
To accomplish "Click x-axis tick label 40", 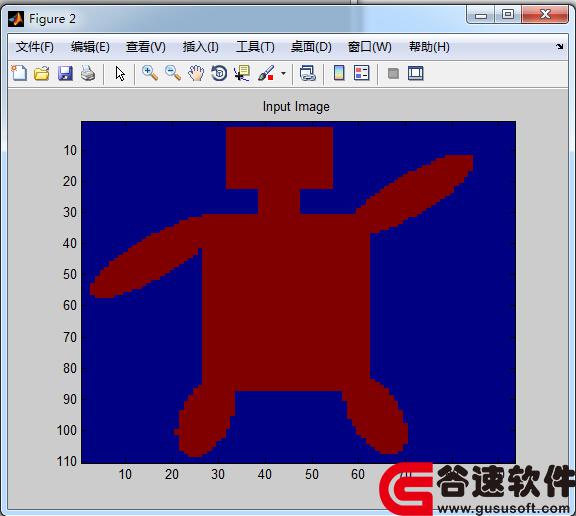I will click(264, 474).
